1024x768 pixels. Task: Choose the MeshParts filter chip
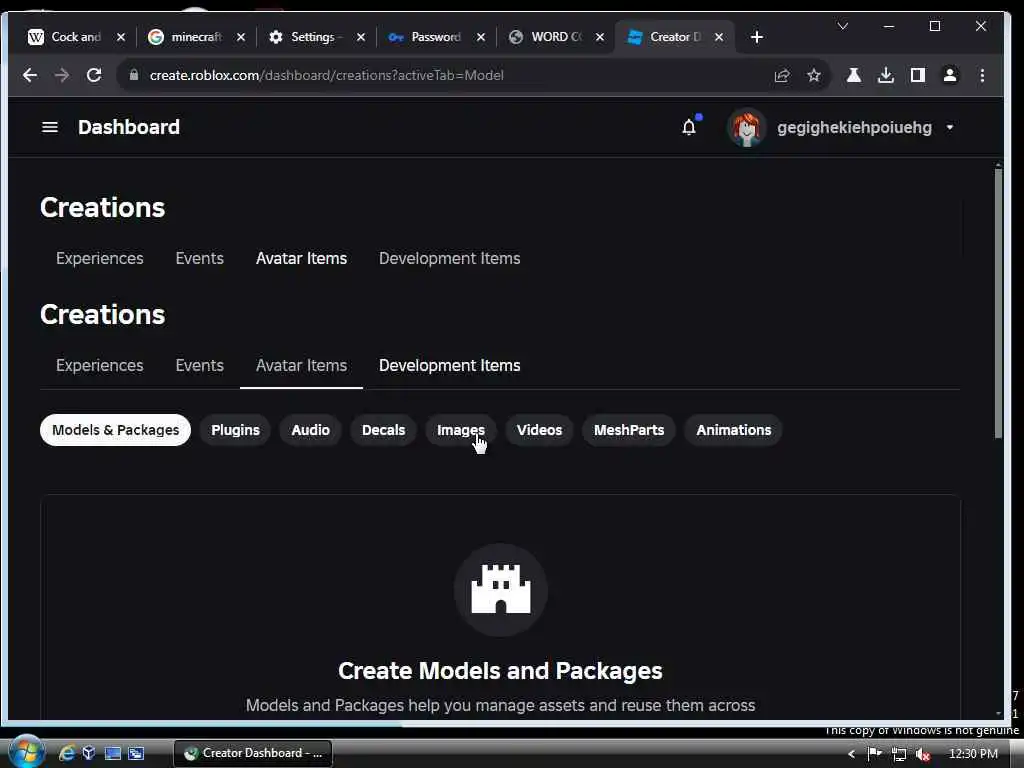[629, 430]
